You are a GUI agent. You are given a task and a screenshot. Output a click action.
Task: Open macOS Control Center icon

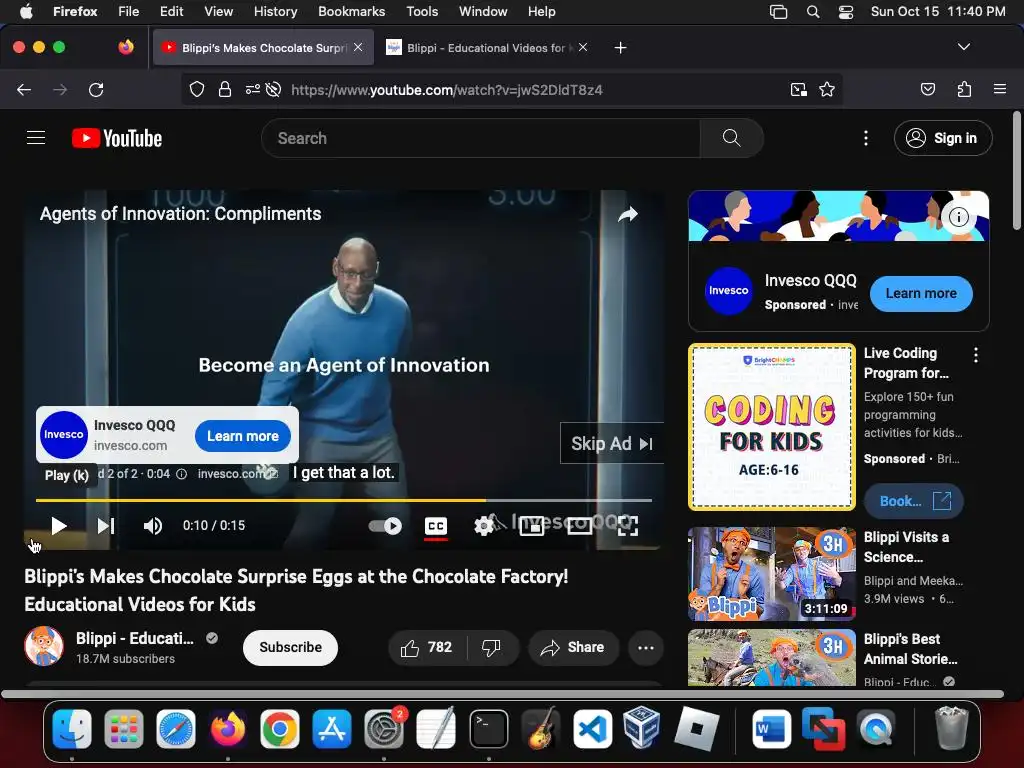846,11
